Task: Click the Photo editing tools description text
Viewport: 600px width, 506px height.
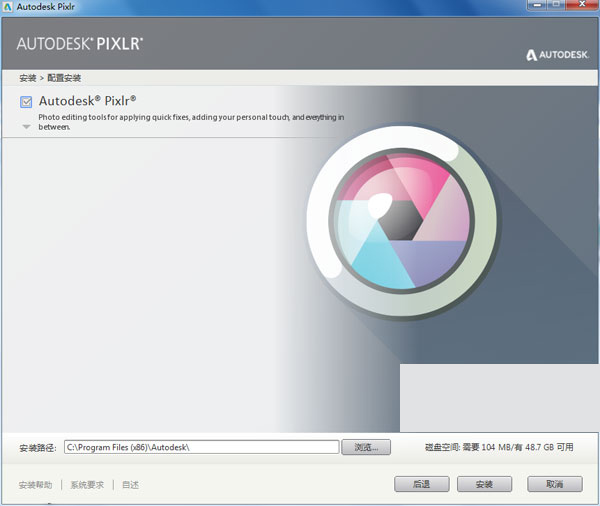Action: tap(191, 122)
